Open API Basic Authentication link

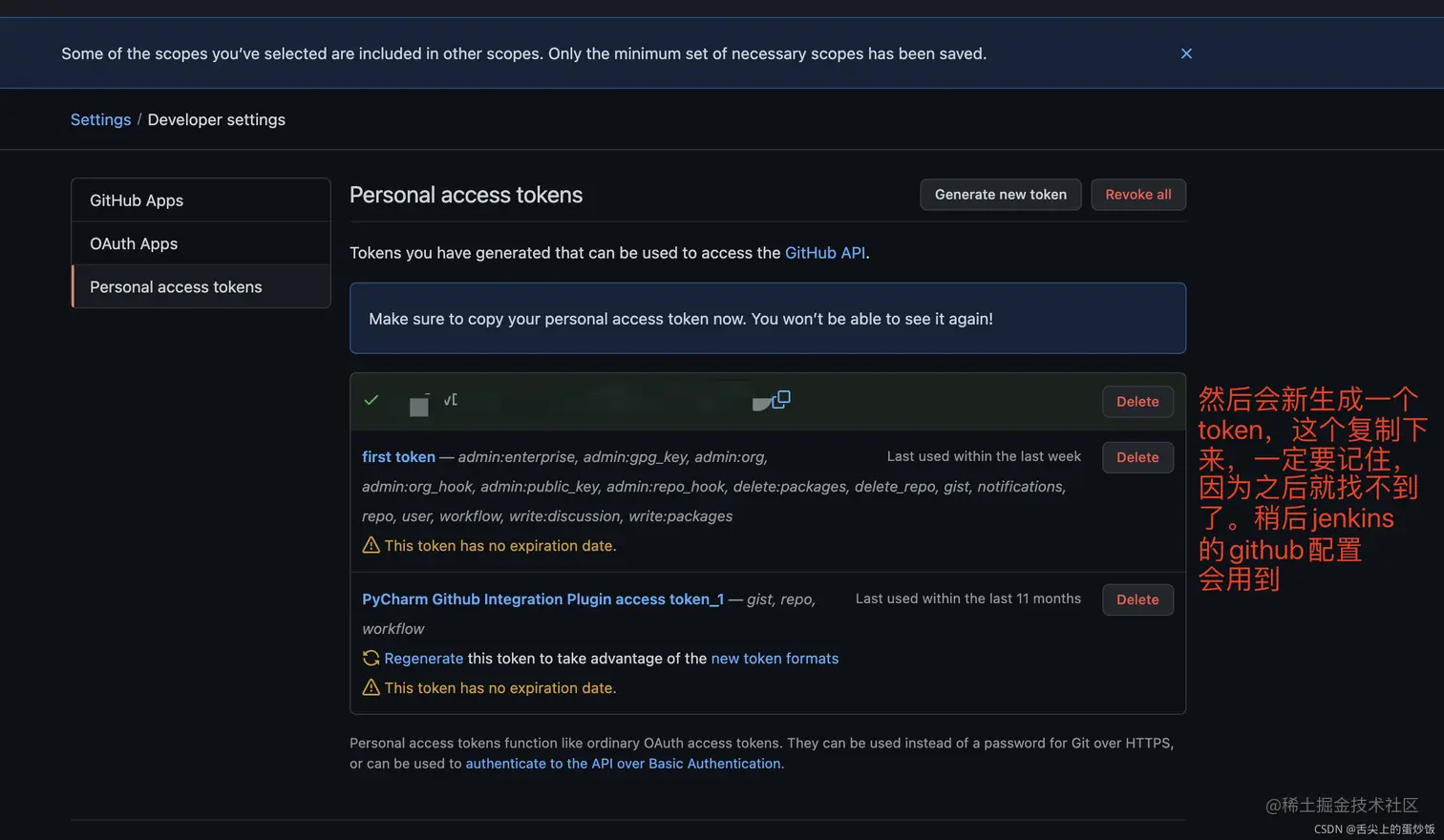(623, 764)
